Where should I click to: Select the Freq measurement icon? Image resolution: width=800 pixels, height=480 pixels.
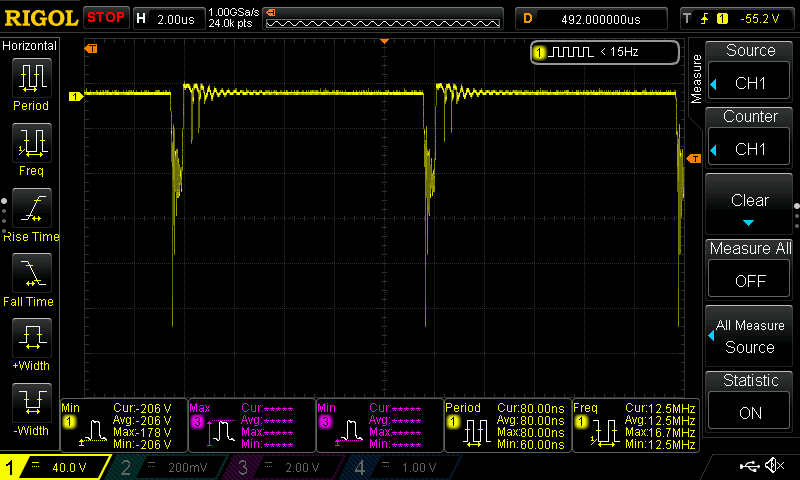point(31,144)
